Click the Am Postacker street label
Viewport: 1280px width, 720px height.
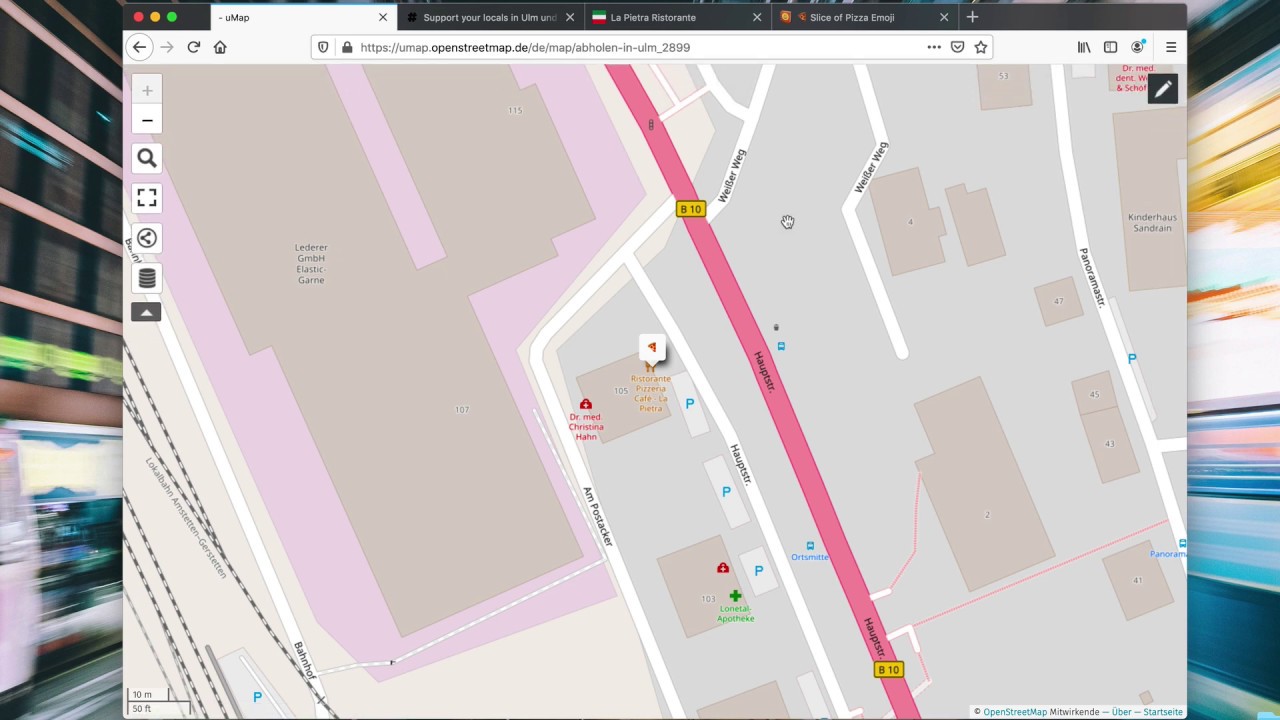597,516
